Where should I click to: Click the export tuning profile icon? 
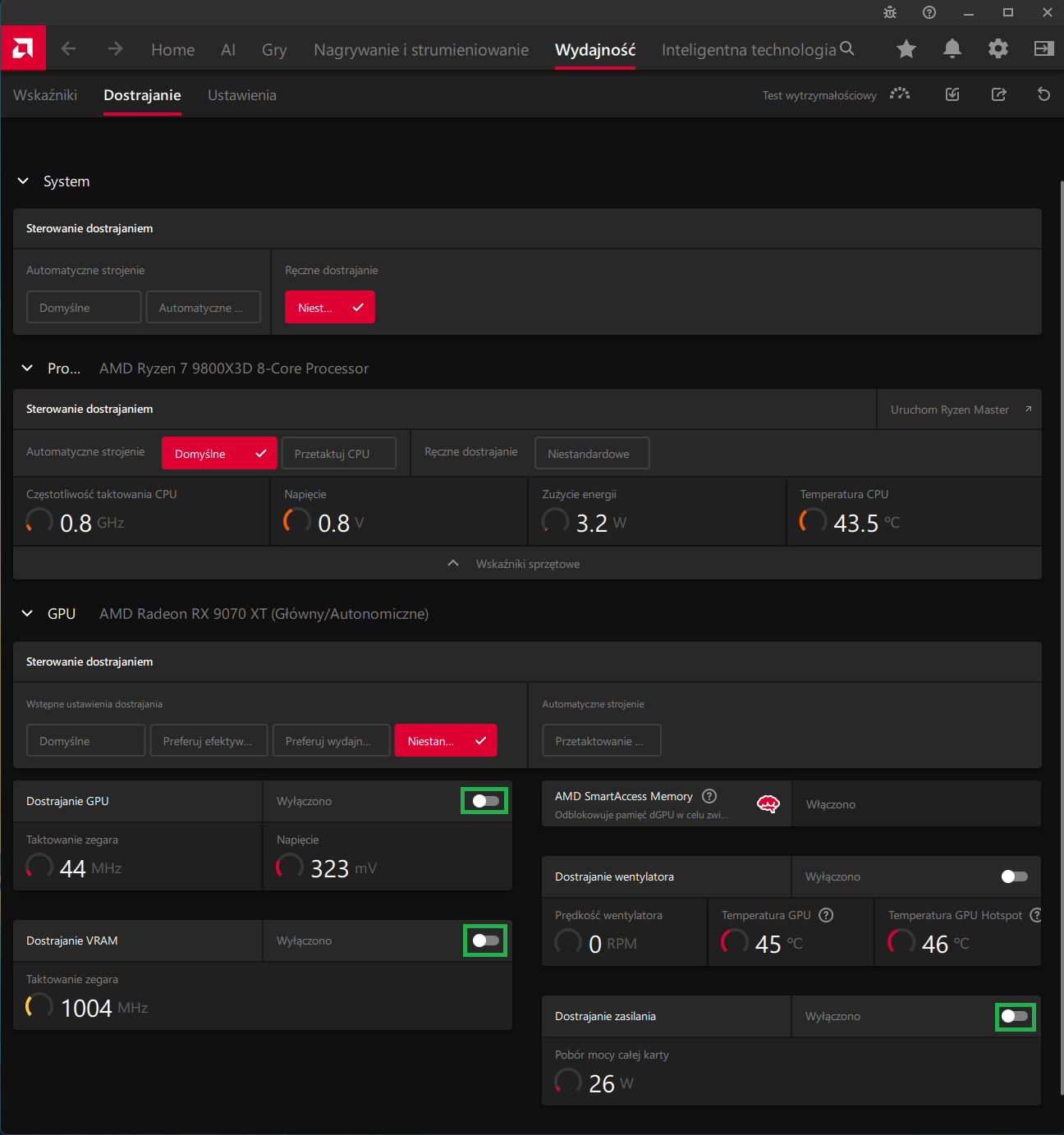pyautogui.click(x=998, y=94)
